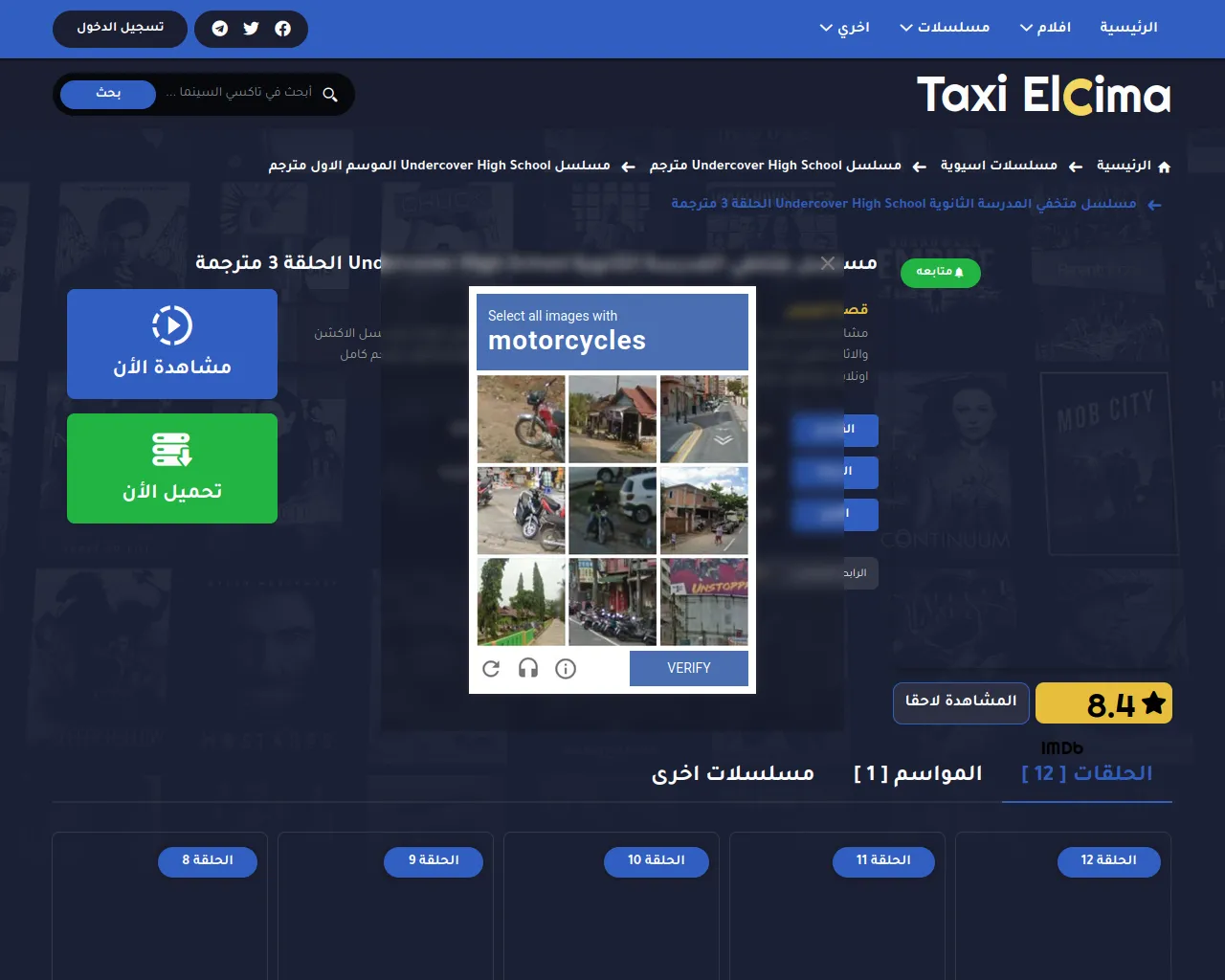The image size is (1225, 980).
Task: Select the red motorcycle image tile
Action: tap(521, 419)
